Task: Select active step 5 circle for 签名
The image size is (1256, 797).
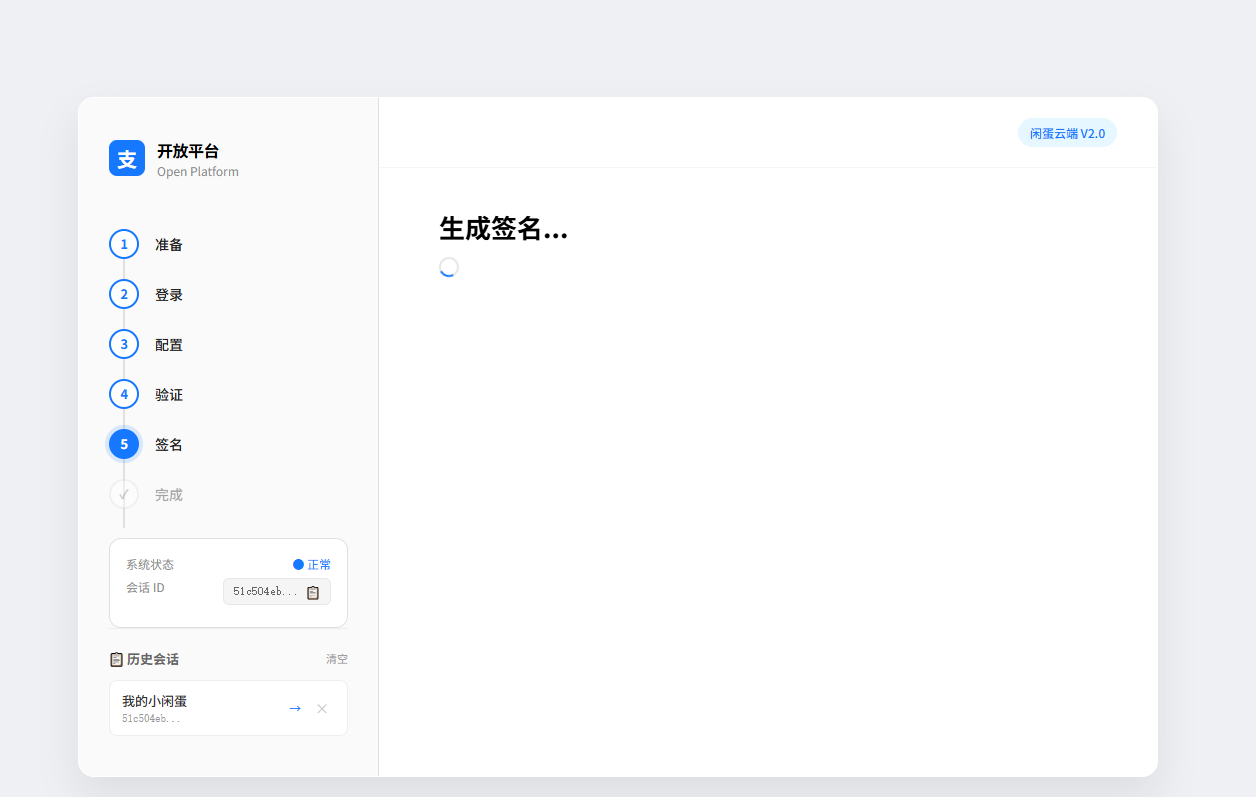Action: coord(124,444)
